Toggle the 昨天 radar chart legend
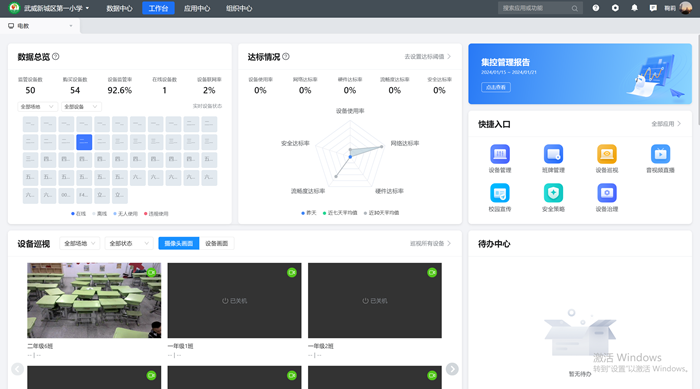Viewport: 700px width, 389px height. pyautogui.click(x=308, y=213)
